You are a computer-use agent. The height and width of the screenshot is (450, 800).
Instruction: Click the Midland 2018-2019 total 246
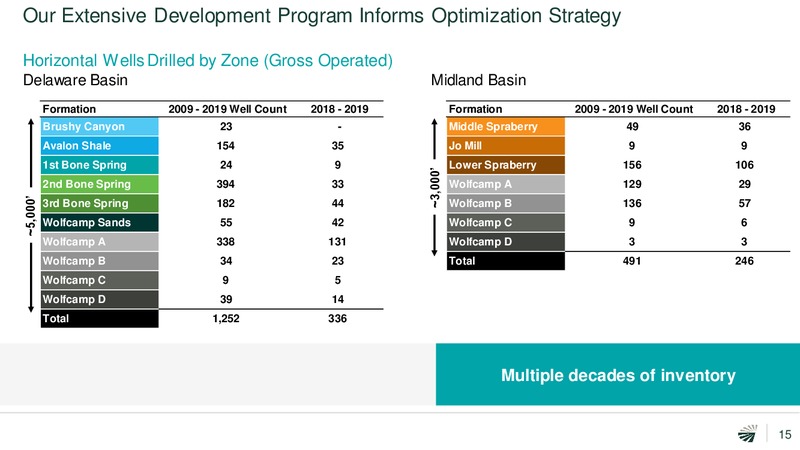[x=744, y=261]
